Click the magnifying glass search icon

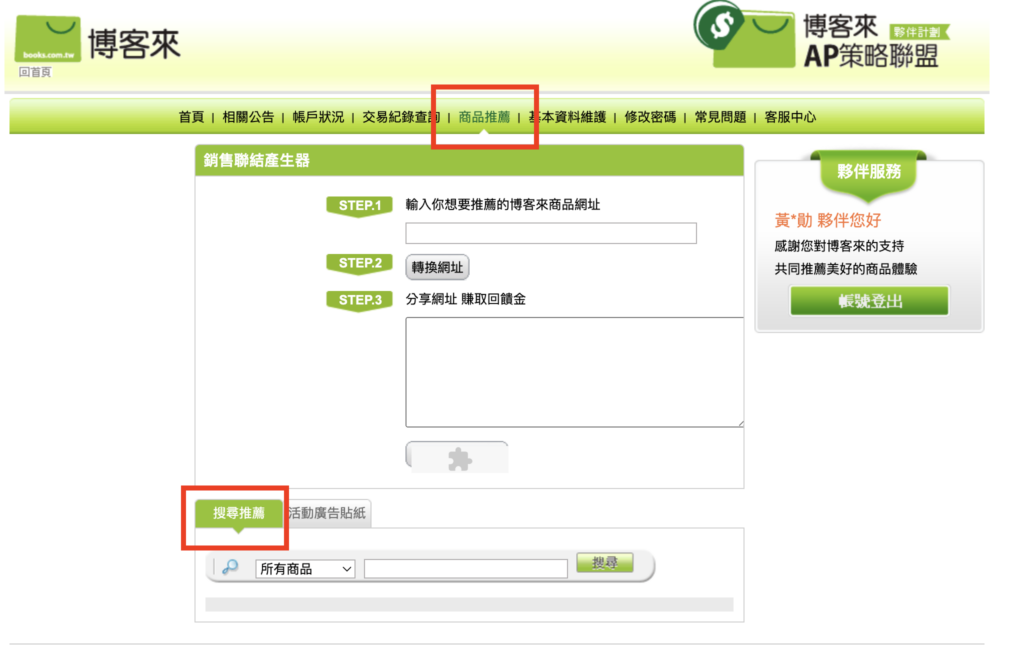[x=230, y=567]
